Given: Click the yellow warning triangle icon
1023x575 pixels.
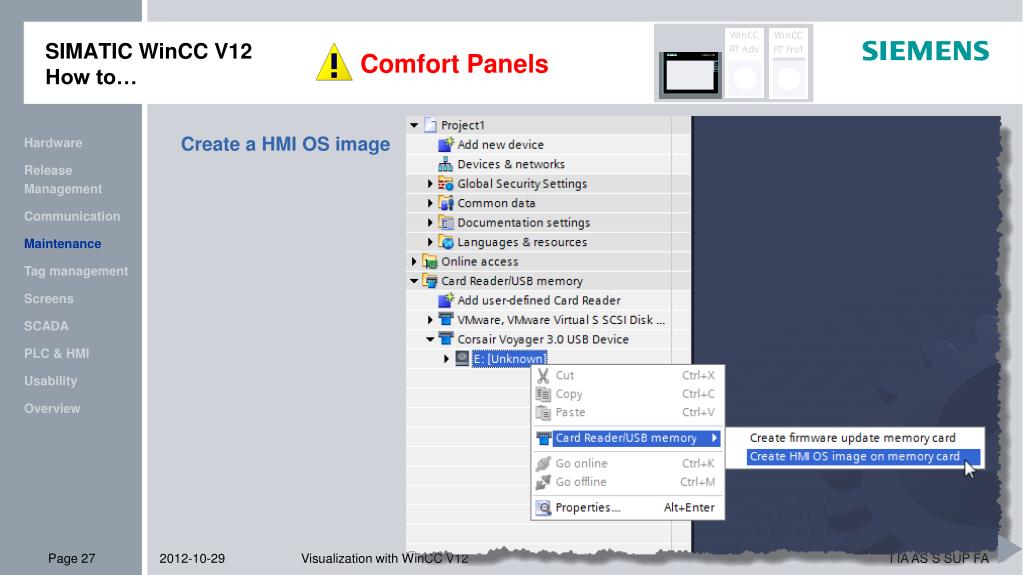Looking at the screenshot, I should point(334,63).
